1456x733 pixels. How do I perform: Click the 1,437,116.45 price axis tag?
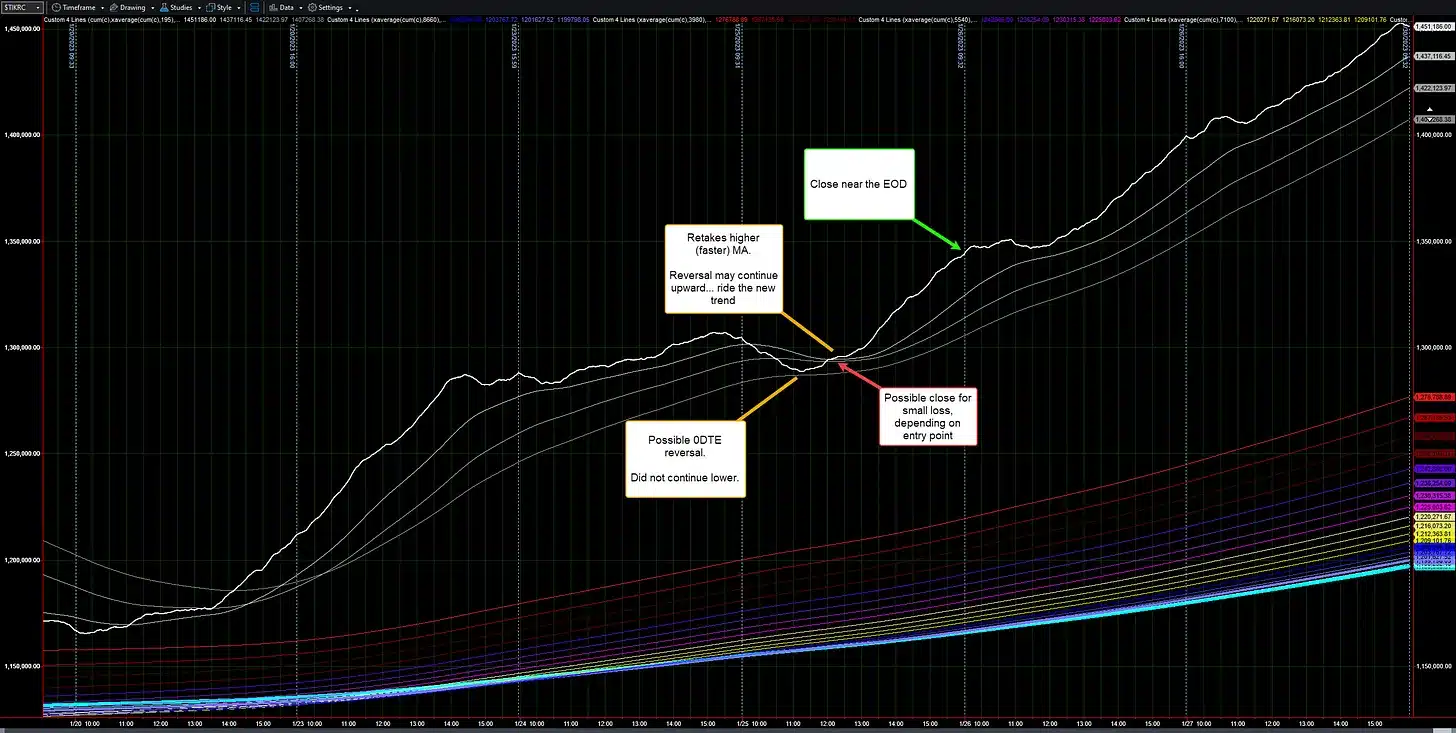[1432, 57]
